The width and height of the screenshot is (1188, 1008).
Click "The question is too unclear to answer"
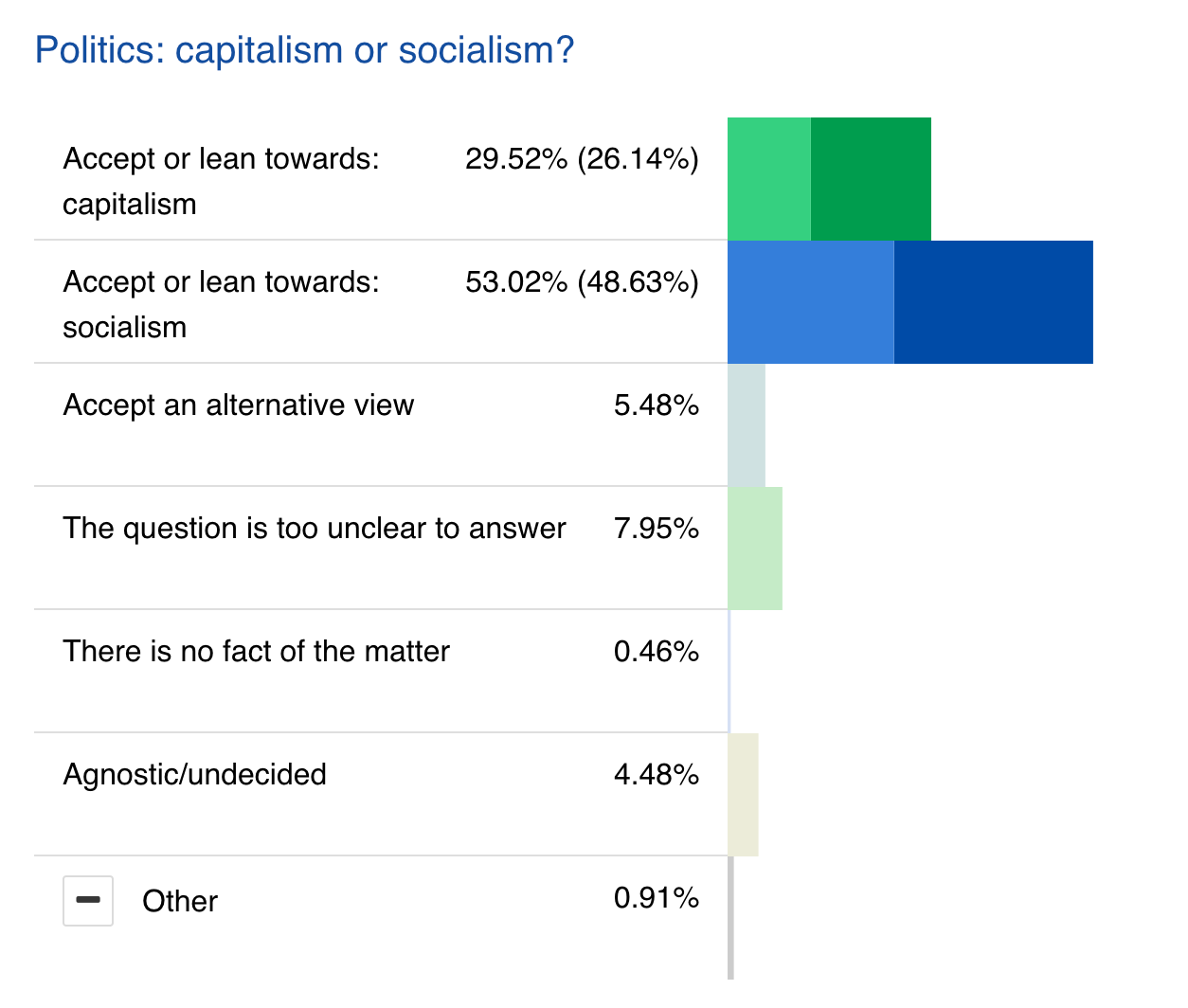point(314,529)
